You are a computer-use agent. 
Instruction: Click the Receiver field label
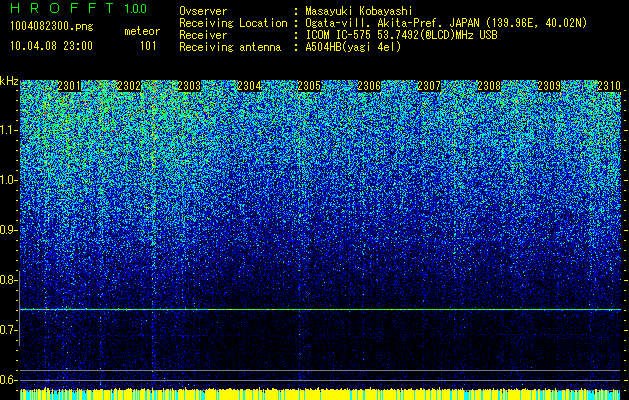(203, 35)
